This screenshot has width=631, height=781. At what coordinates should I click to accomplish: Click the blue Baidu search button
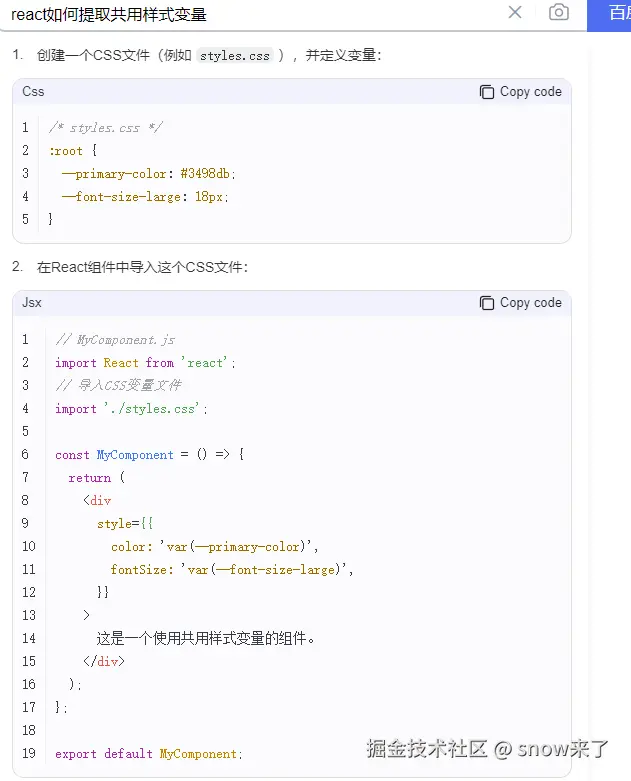[x=609, y=15]
